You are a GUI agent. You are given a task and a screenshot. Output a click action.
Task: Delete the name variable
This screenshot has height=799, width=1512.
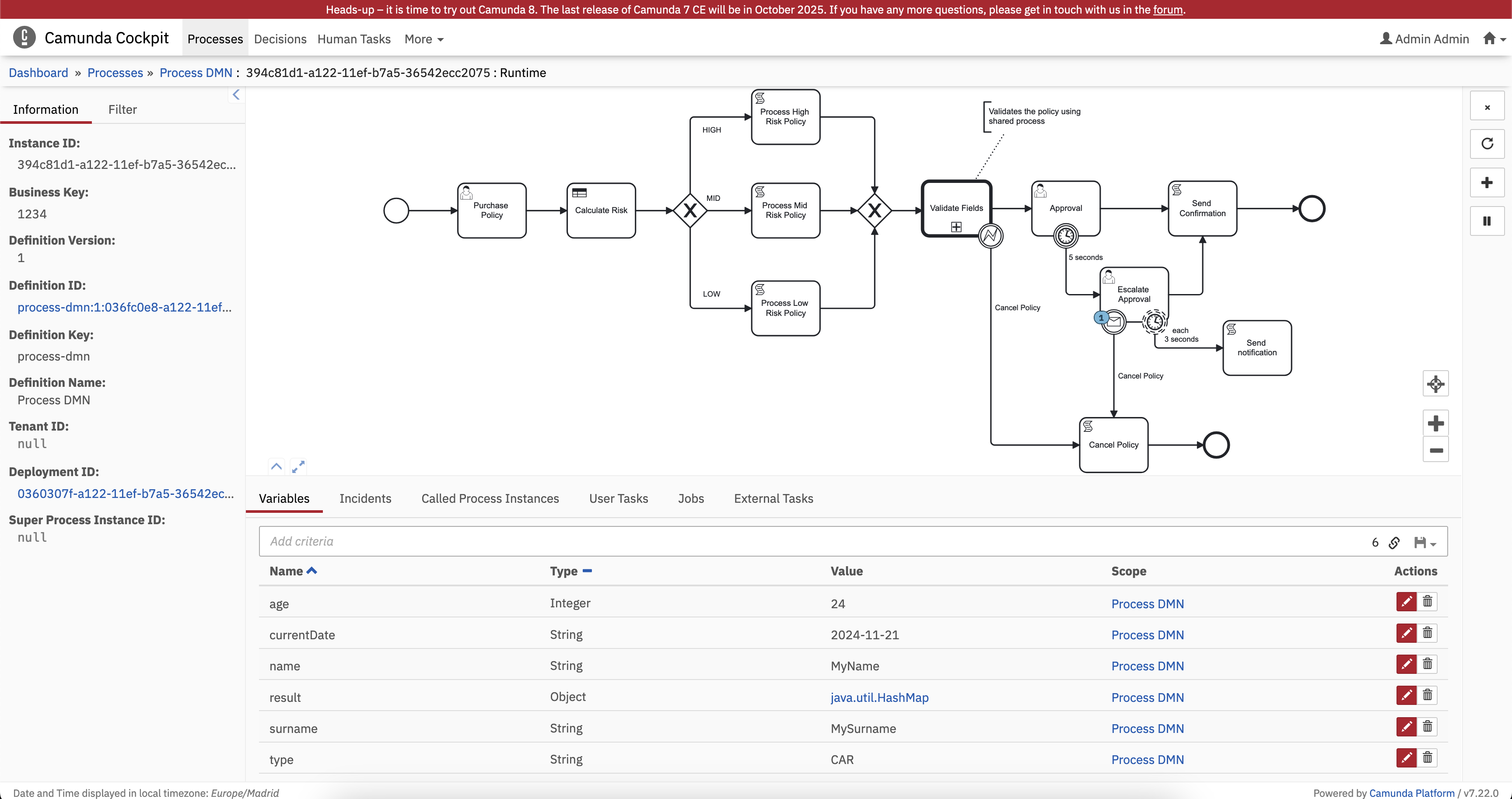[x=1428, y=664]
